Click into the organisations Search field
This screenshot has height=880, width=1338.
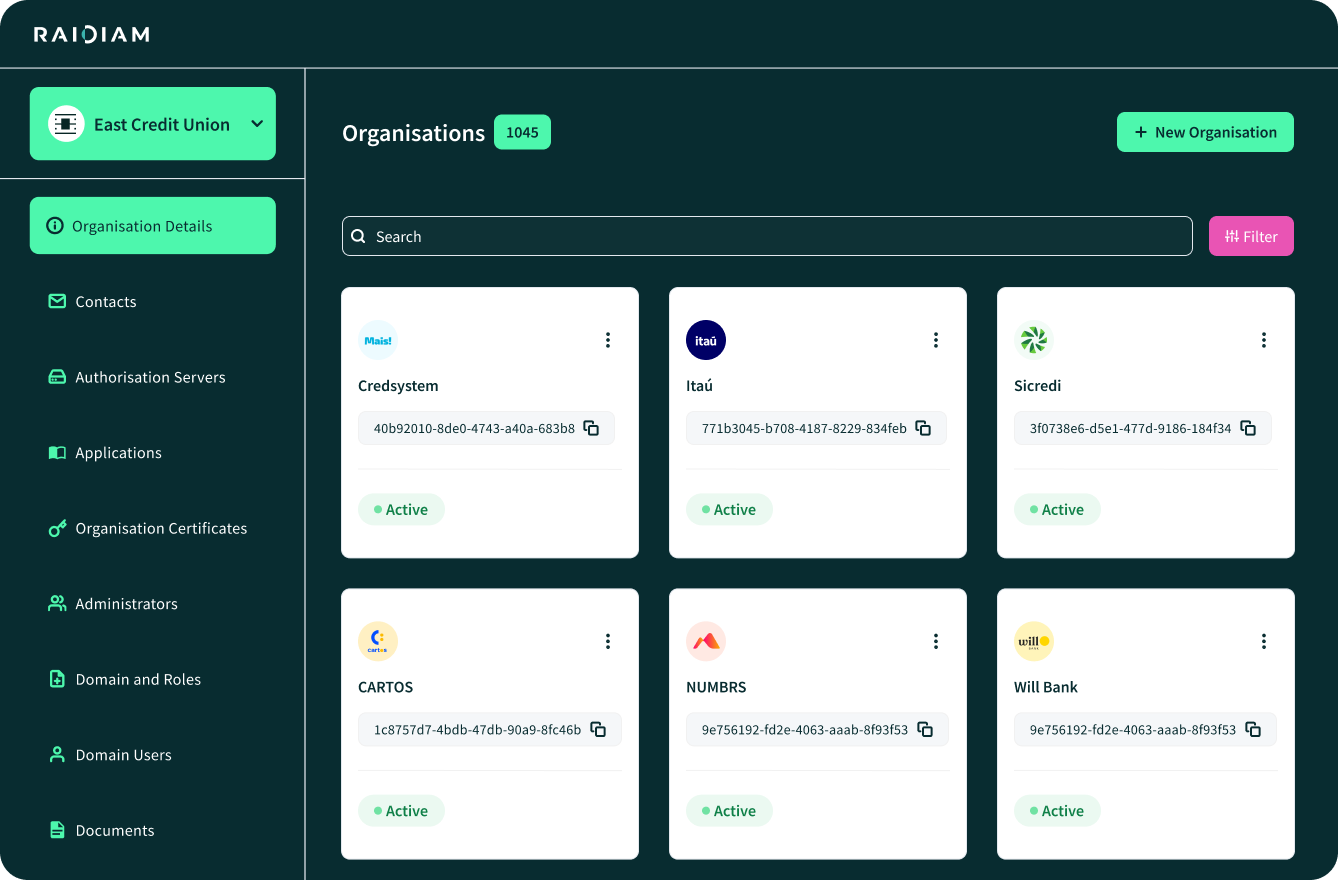pyautogui.click(x=766, y=236)
